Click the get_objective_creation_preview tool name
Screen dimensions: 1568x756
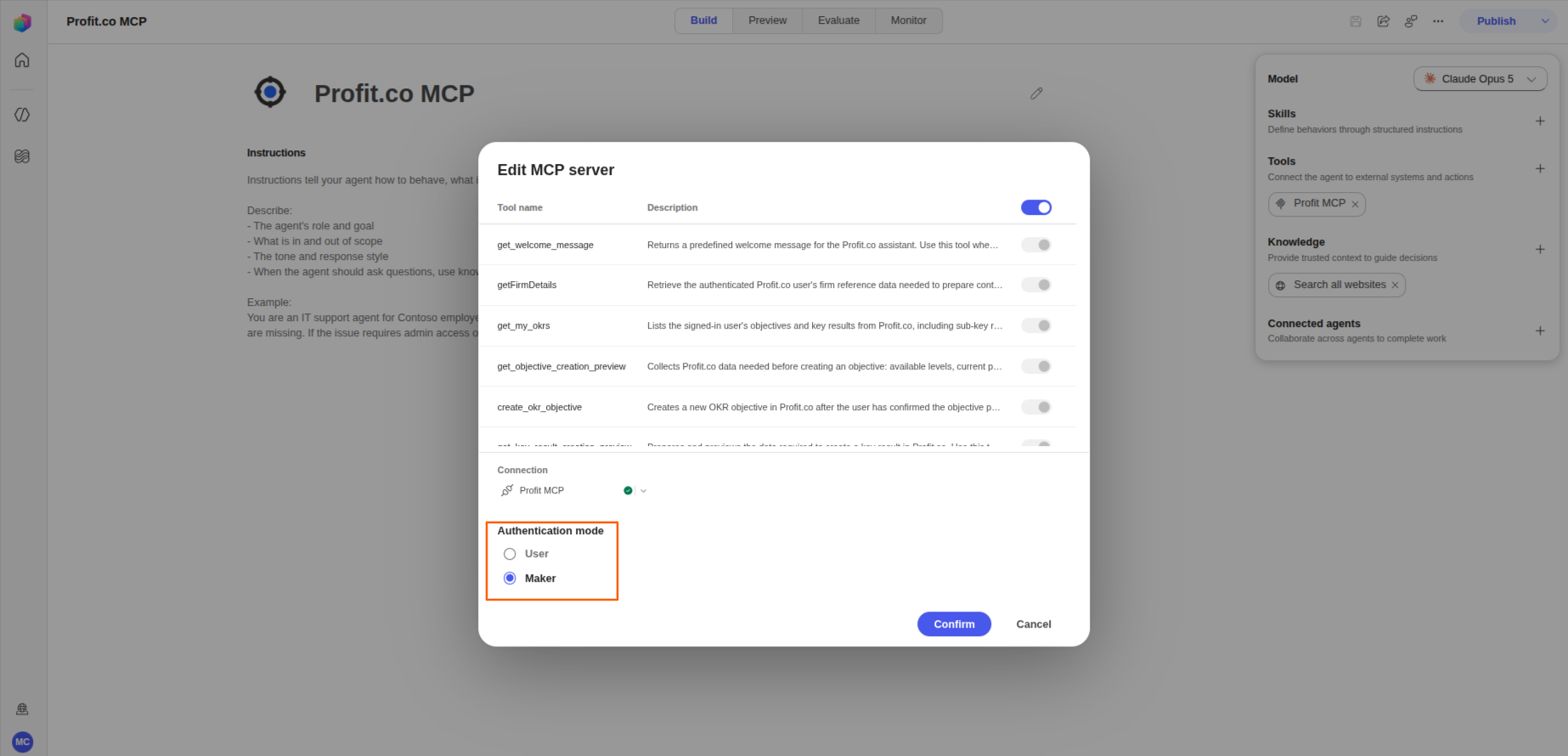click(561, 366)
